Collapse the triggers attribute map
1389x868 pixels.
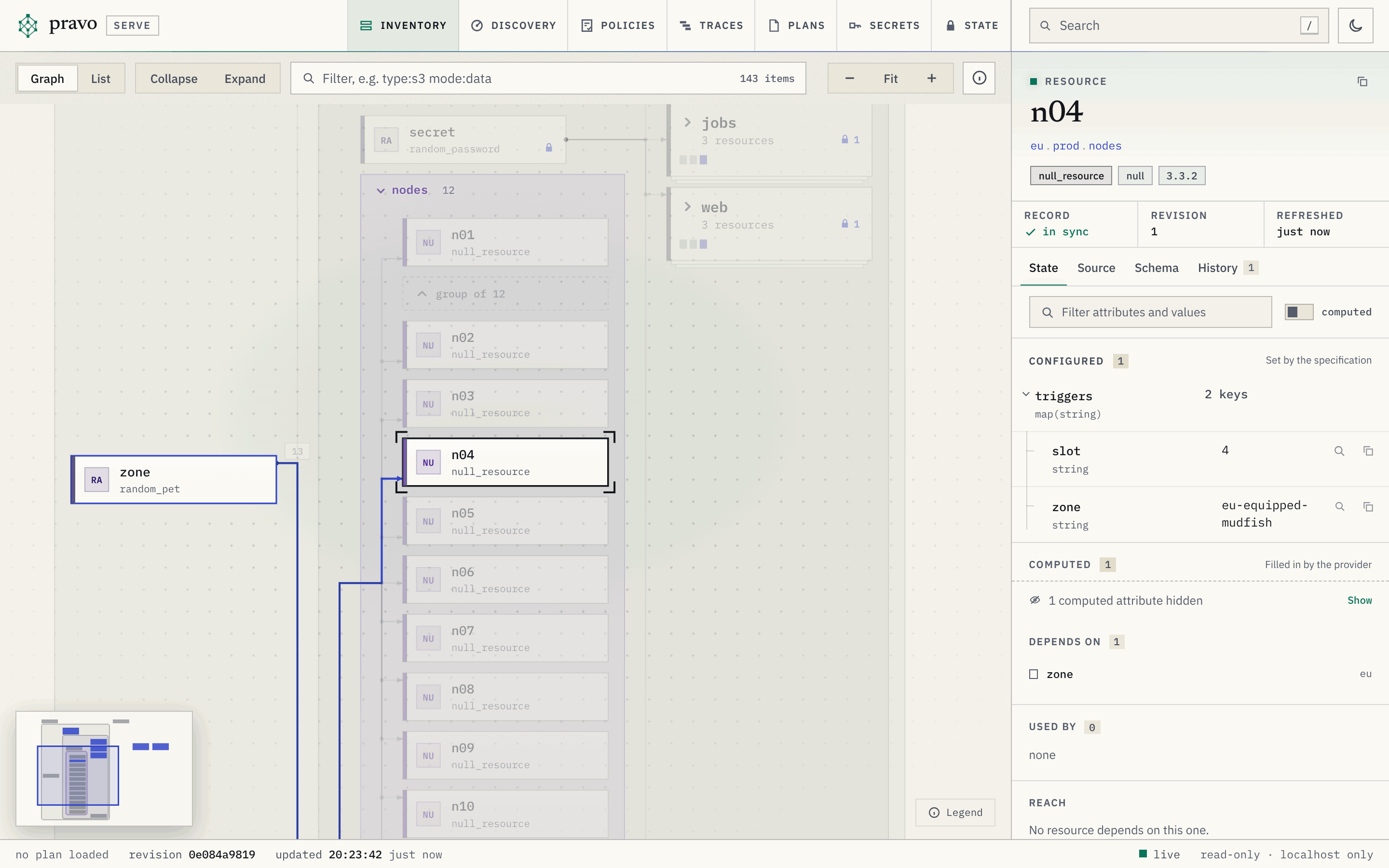1026,394
